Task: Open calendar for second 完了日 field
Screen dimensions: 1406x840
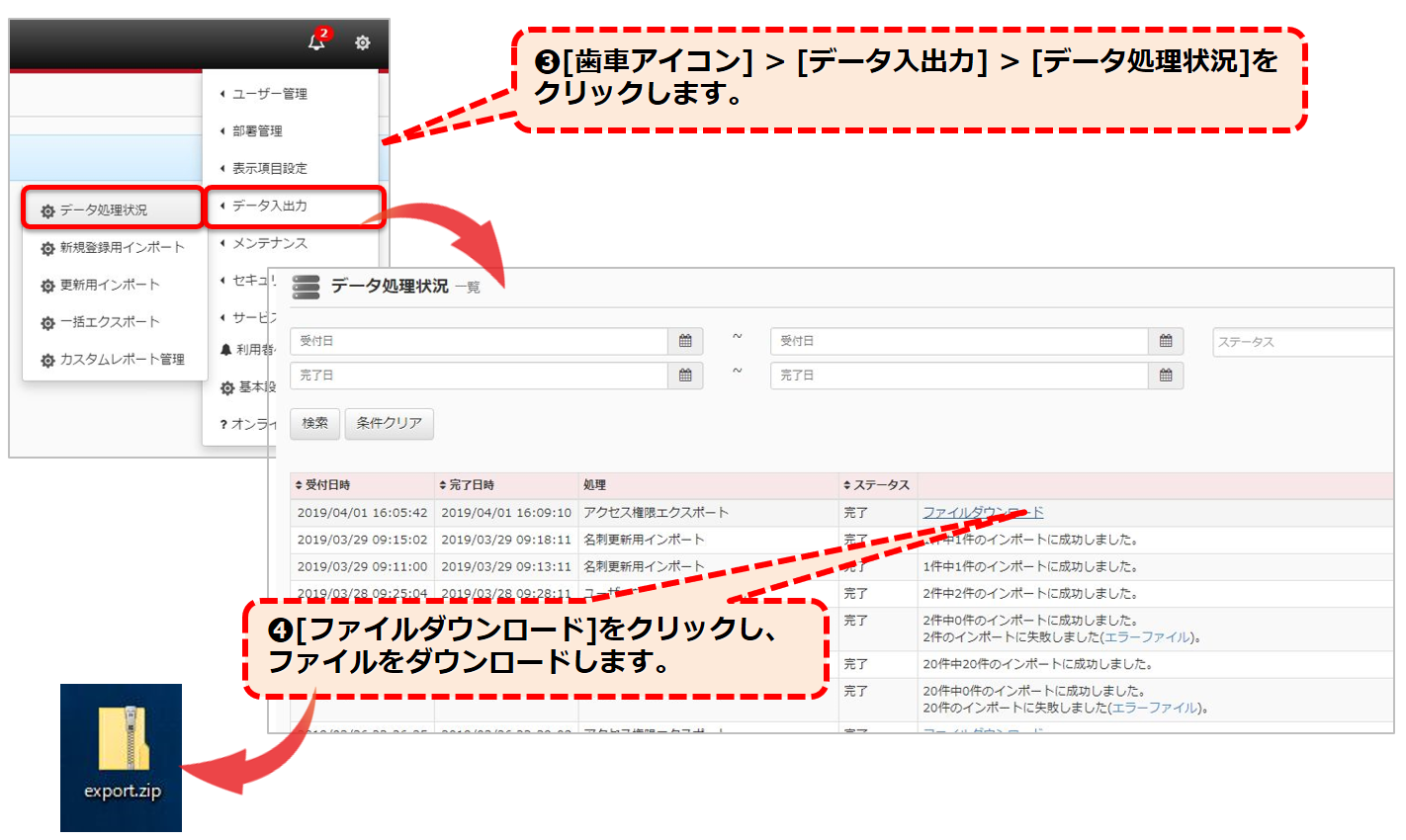Action: (1166, 376)
